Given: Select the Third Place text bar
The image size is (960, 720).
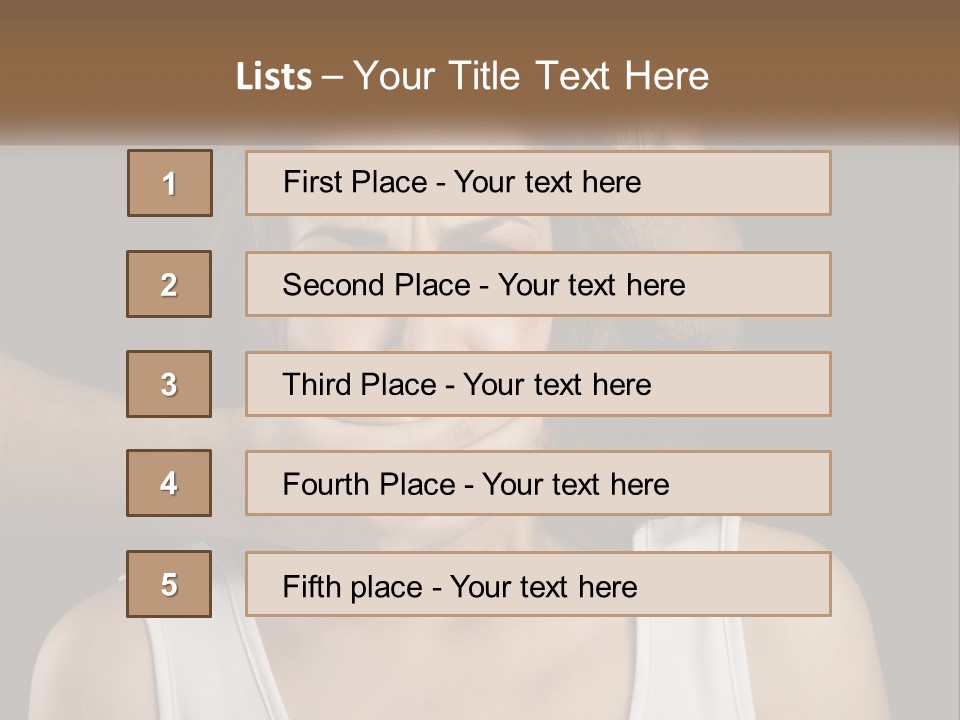Looking at the screenshot, I should tap(538, 384).
